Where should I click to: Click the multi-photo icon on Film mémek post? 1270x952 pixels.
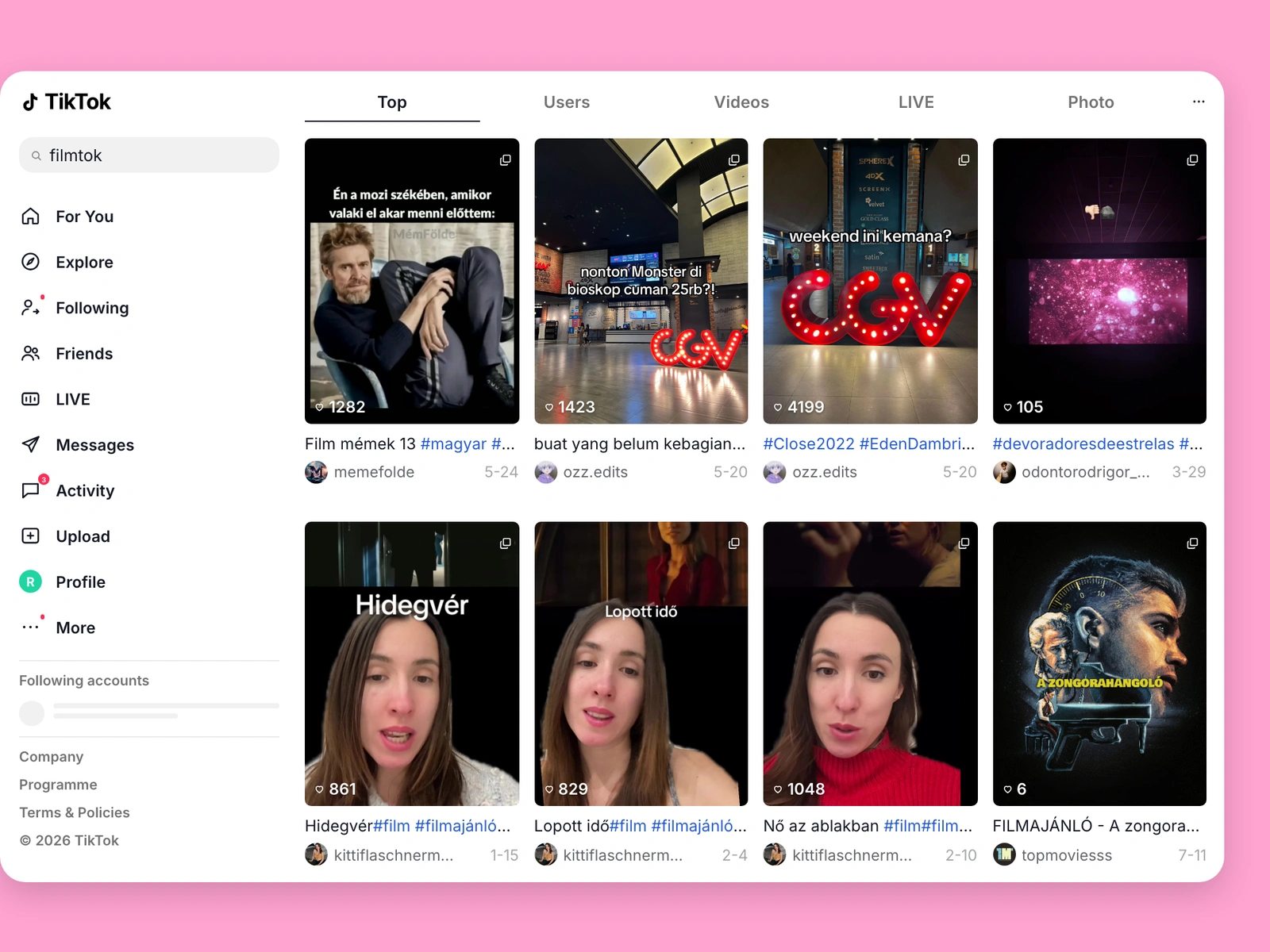point(505,160)
